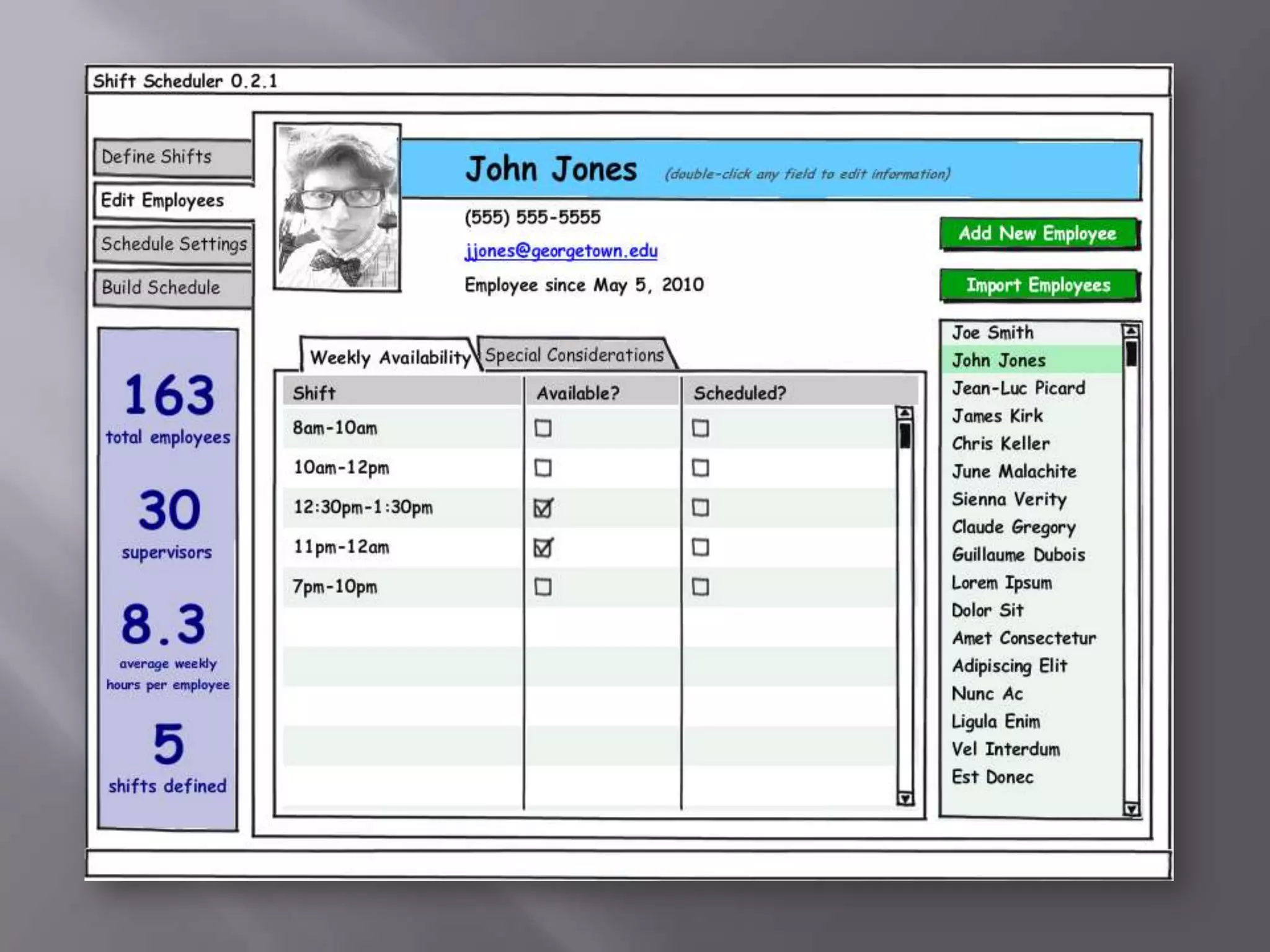
Task: Check Scheduled for the 8am-10am shift
Action: (x=700, y=428)
